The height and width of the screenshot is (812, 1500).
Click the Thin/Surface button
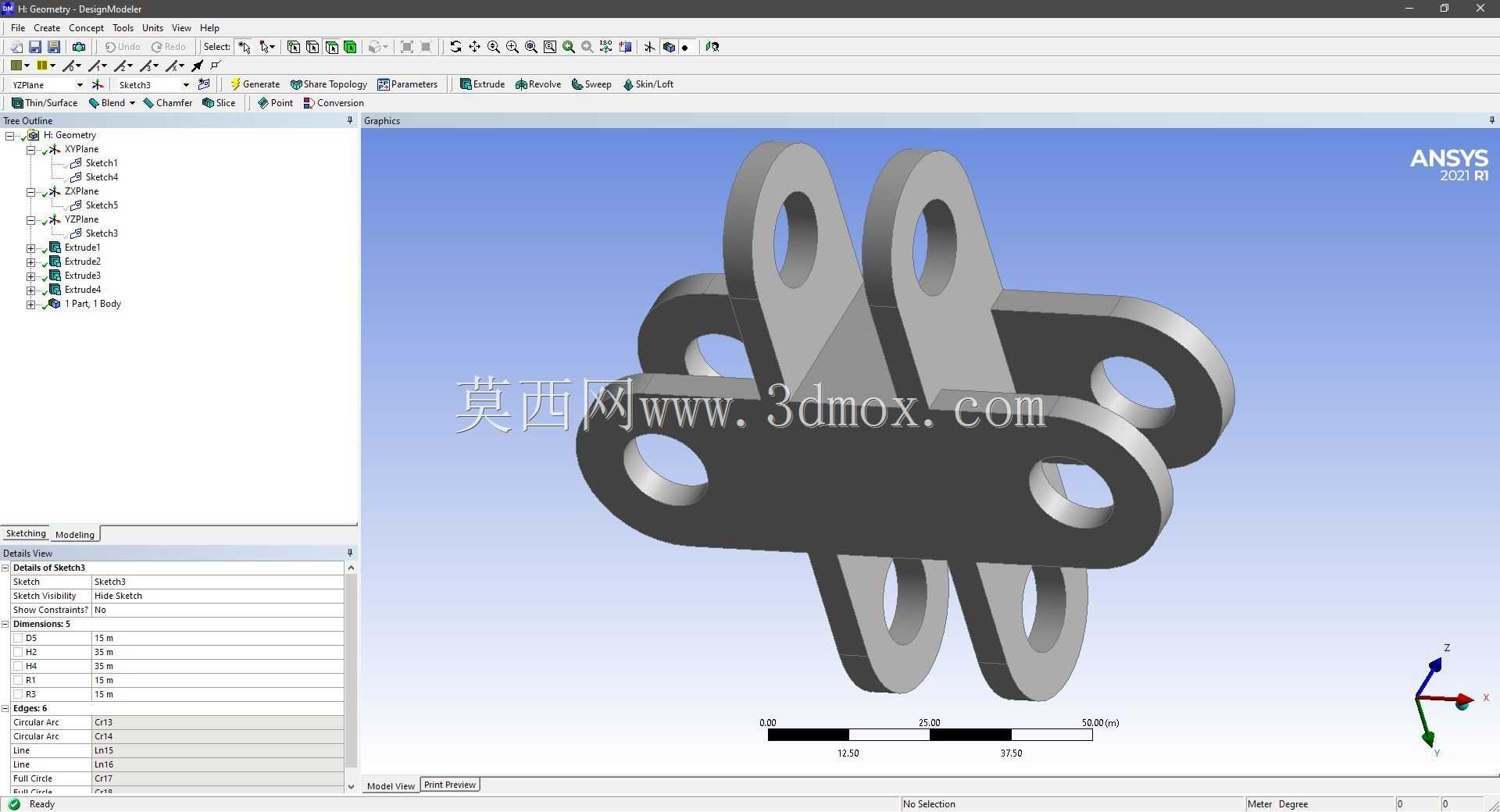(45, 103)
